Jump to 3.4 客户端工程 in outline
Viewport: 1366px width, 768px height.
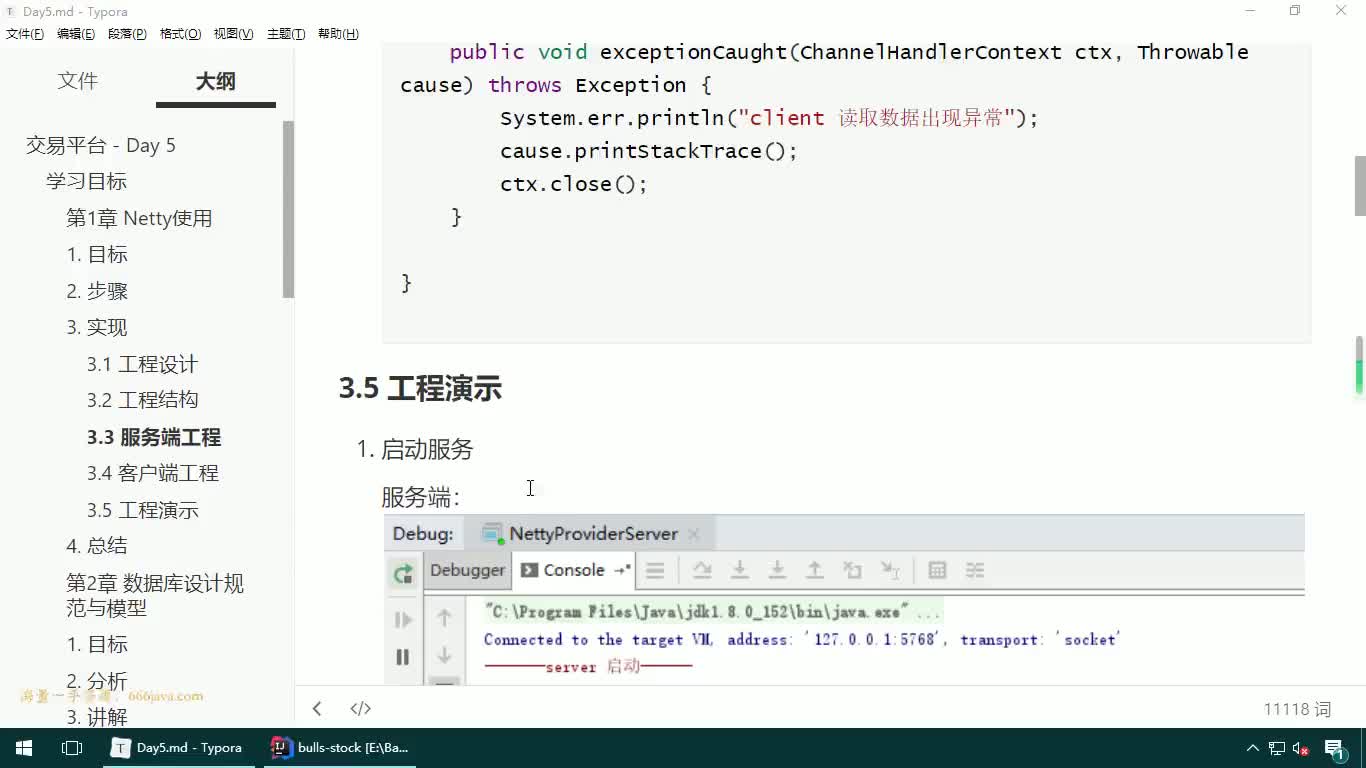[152, 473]
